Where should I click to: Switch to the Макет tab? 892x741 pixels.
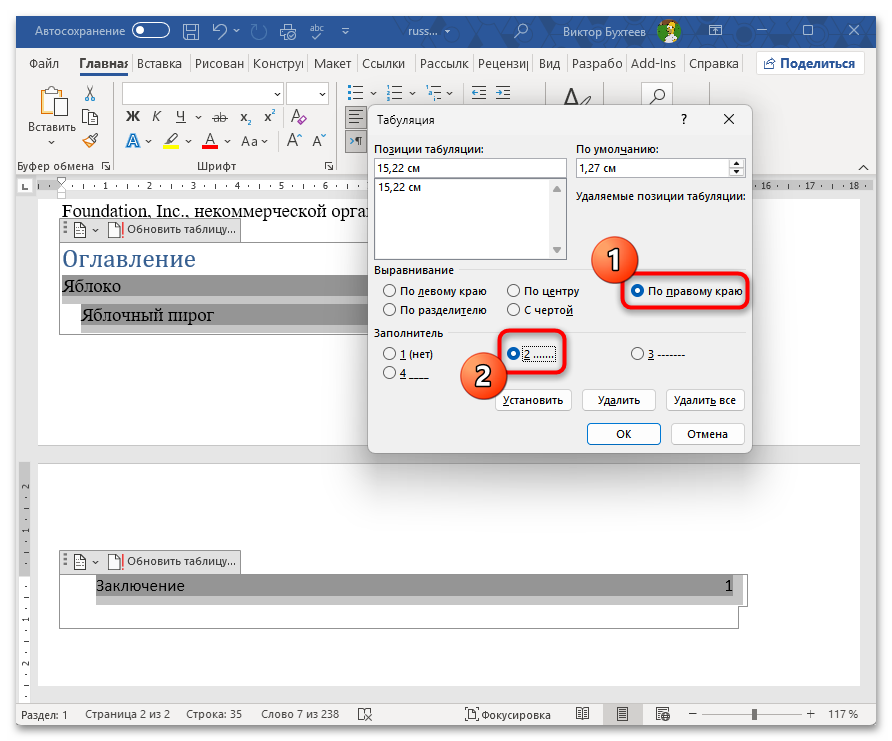pos(332,64)
